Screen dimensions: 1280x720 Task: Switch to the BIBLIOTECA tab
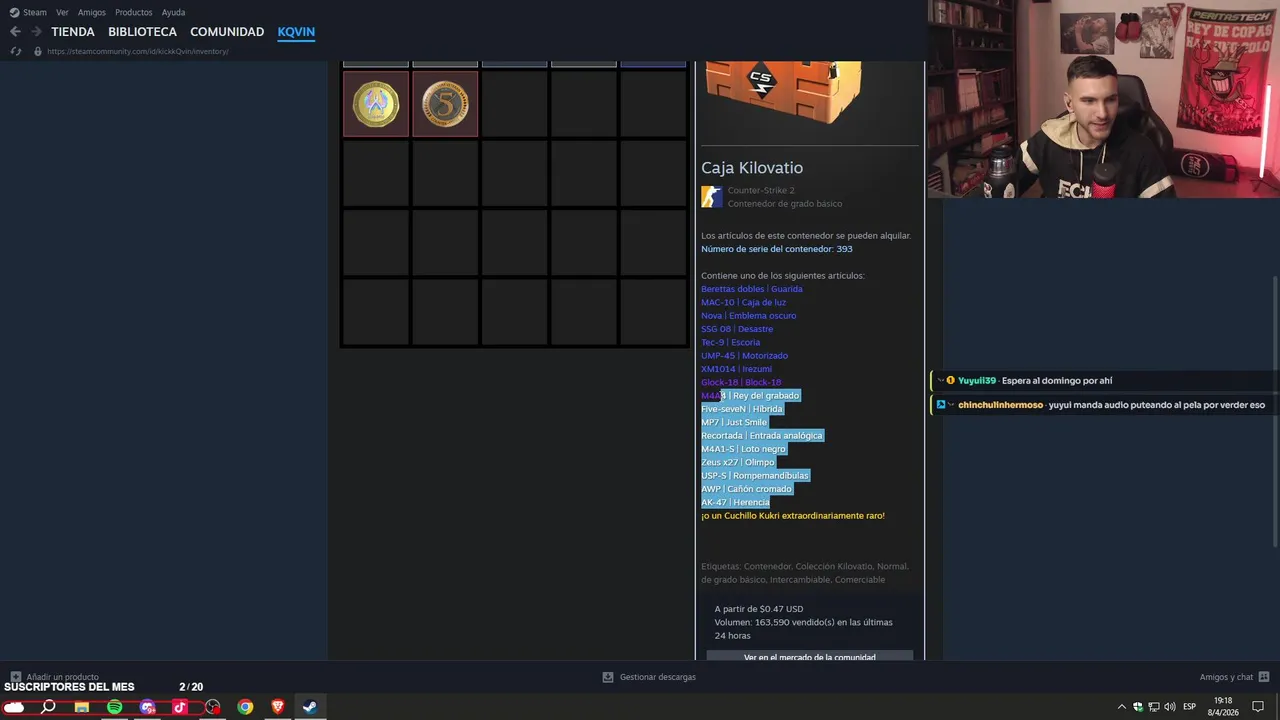142,32
